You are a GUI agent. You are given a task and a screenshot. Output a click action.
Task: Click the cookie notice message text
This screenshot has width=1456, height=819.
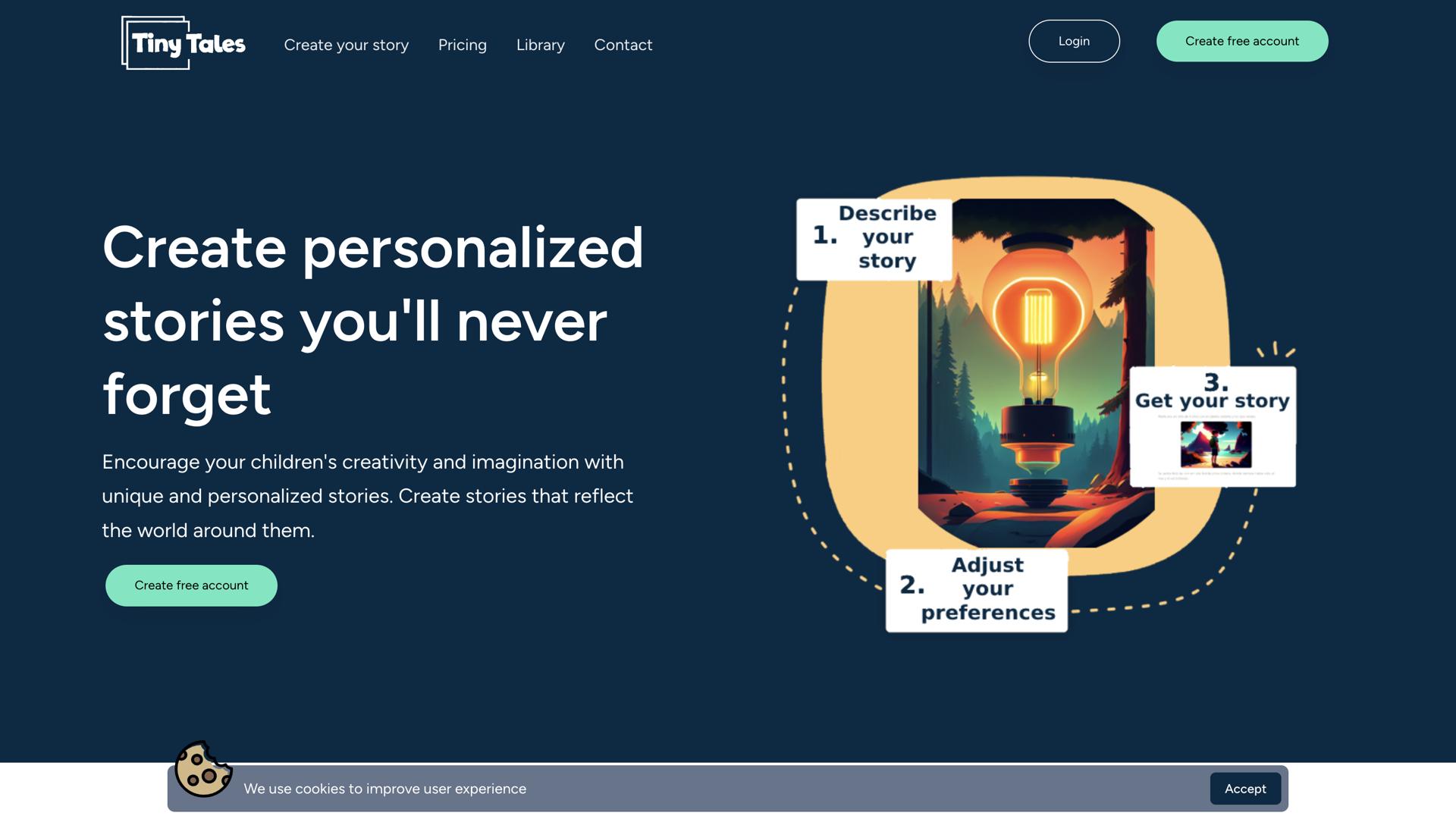[385, 789]
